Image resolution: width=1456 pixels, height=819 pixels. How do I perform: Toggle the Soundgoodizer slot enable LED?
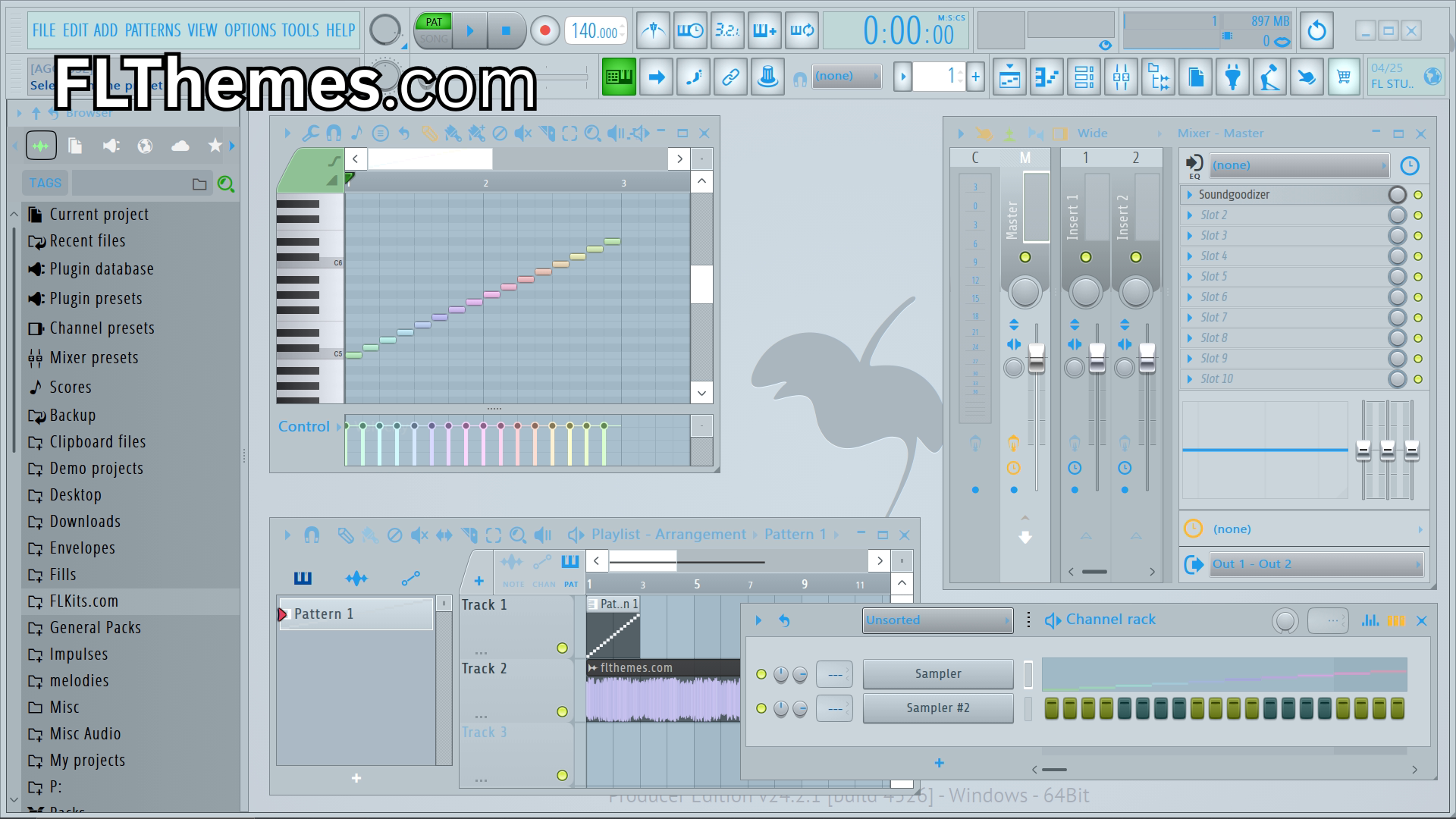1418,195
